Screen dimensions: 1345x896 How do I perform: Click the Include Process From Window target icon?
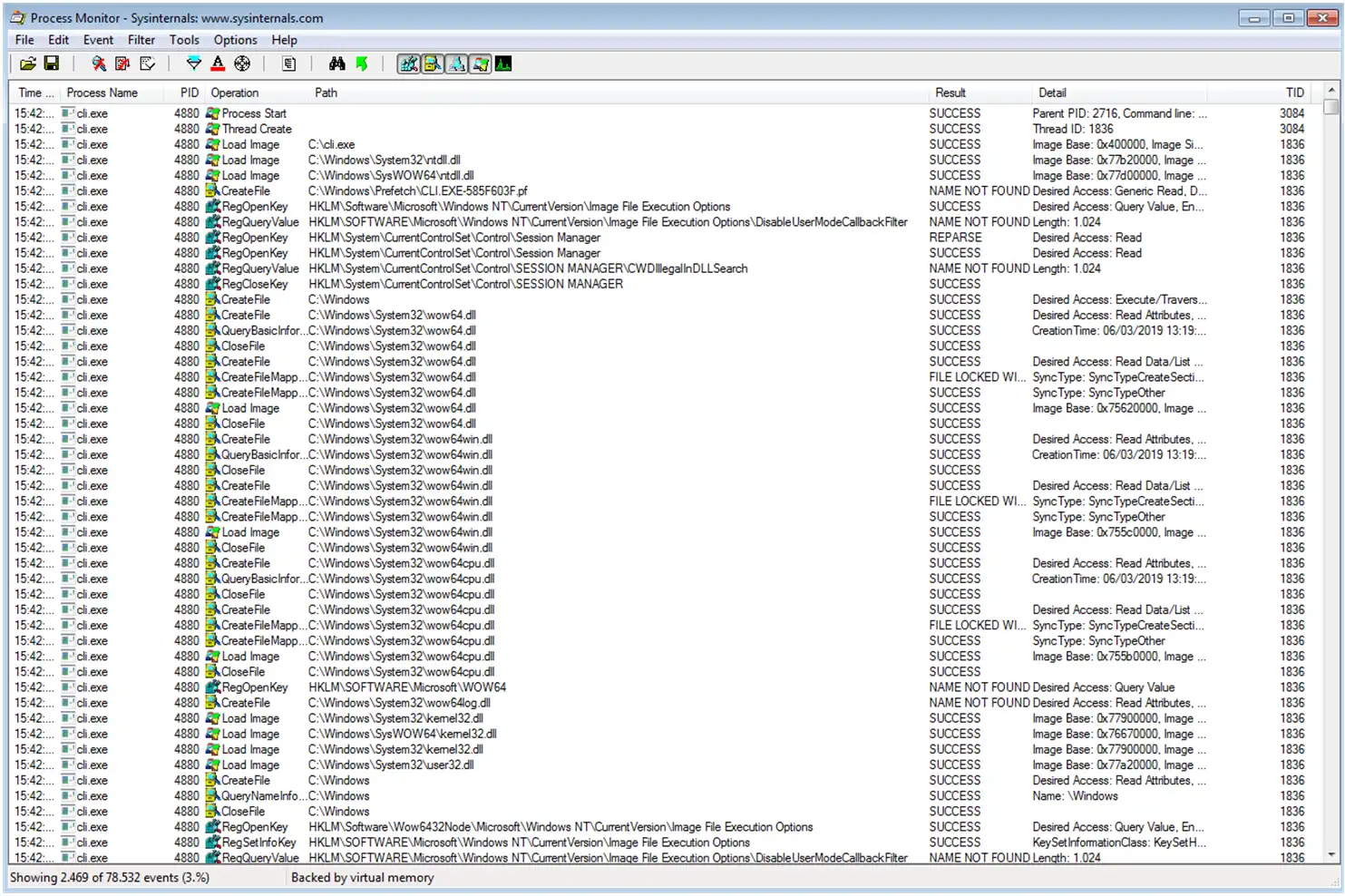(x=242, y=63)
